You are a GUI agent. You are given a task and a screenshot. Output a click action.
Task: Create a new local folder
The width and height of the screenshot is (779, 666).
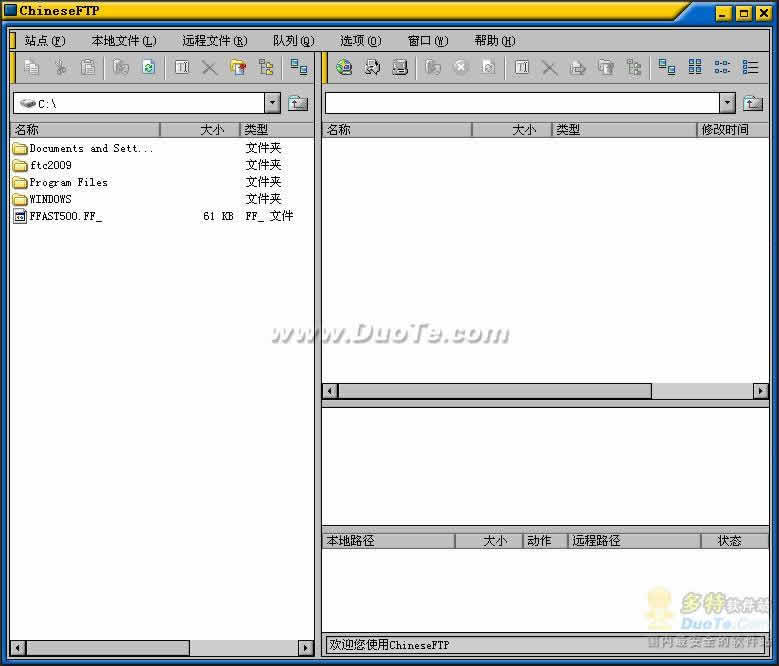(x=238, y=67)
